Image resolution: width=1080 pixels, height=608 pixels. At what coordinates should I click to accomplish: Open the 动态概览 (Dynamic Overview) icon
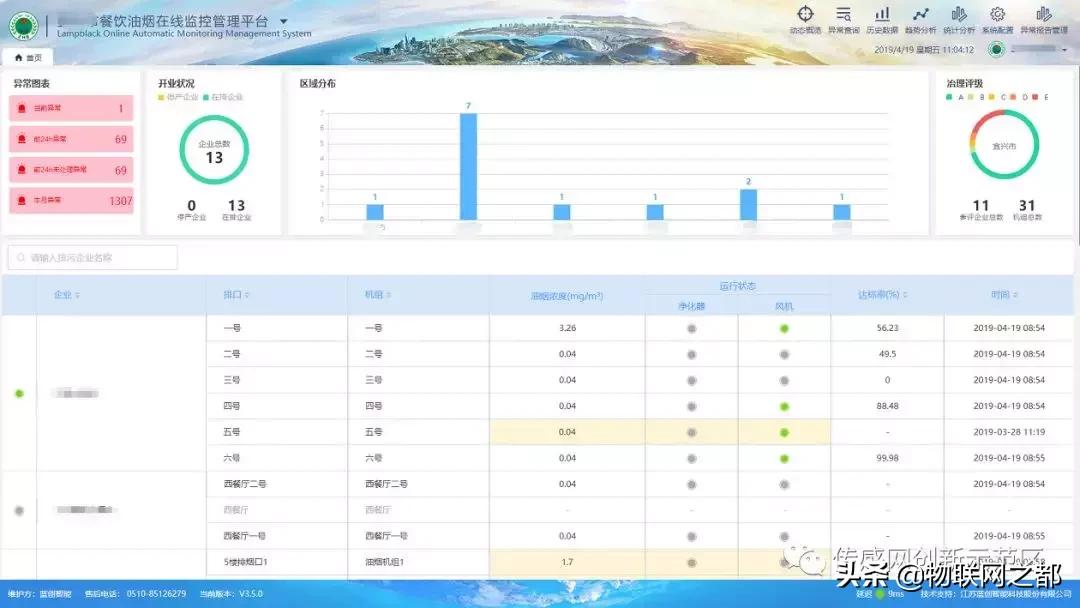click(x=803, y=20)
